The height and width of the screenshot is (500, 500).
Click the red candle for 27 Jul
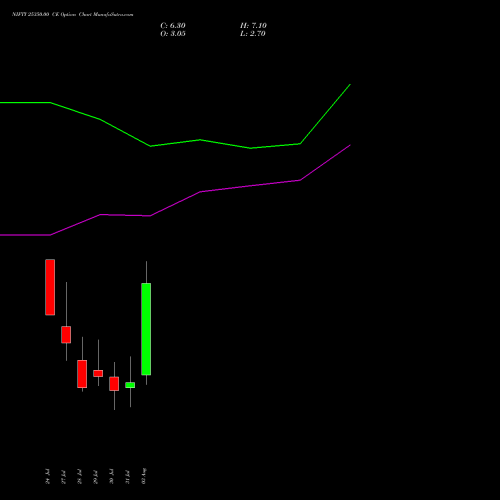coord(66,335)
